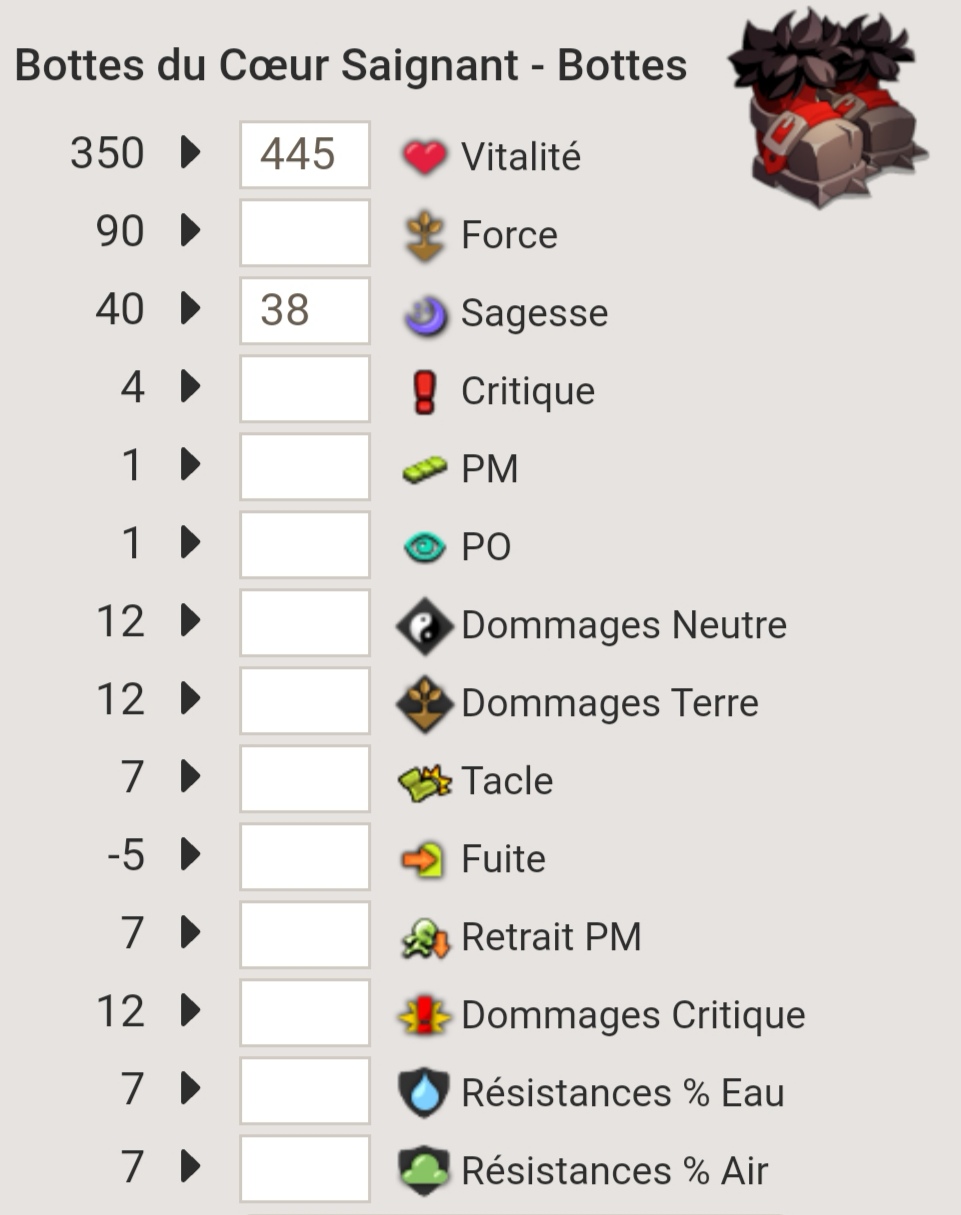Screen dimensions: 961x1215
Task: Click the red Critique exclamation icon
Action: [x=425, y=391]
